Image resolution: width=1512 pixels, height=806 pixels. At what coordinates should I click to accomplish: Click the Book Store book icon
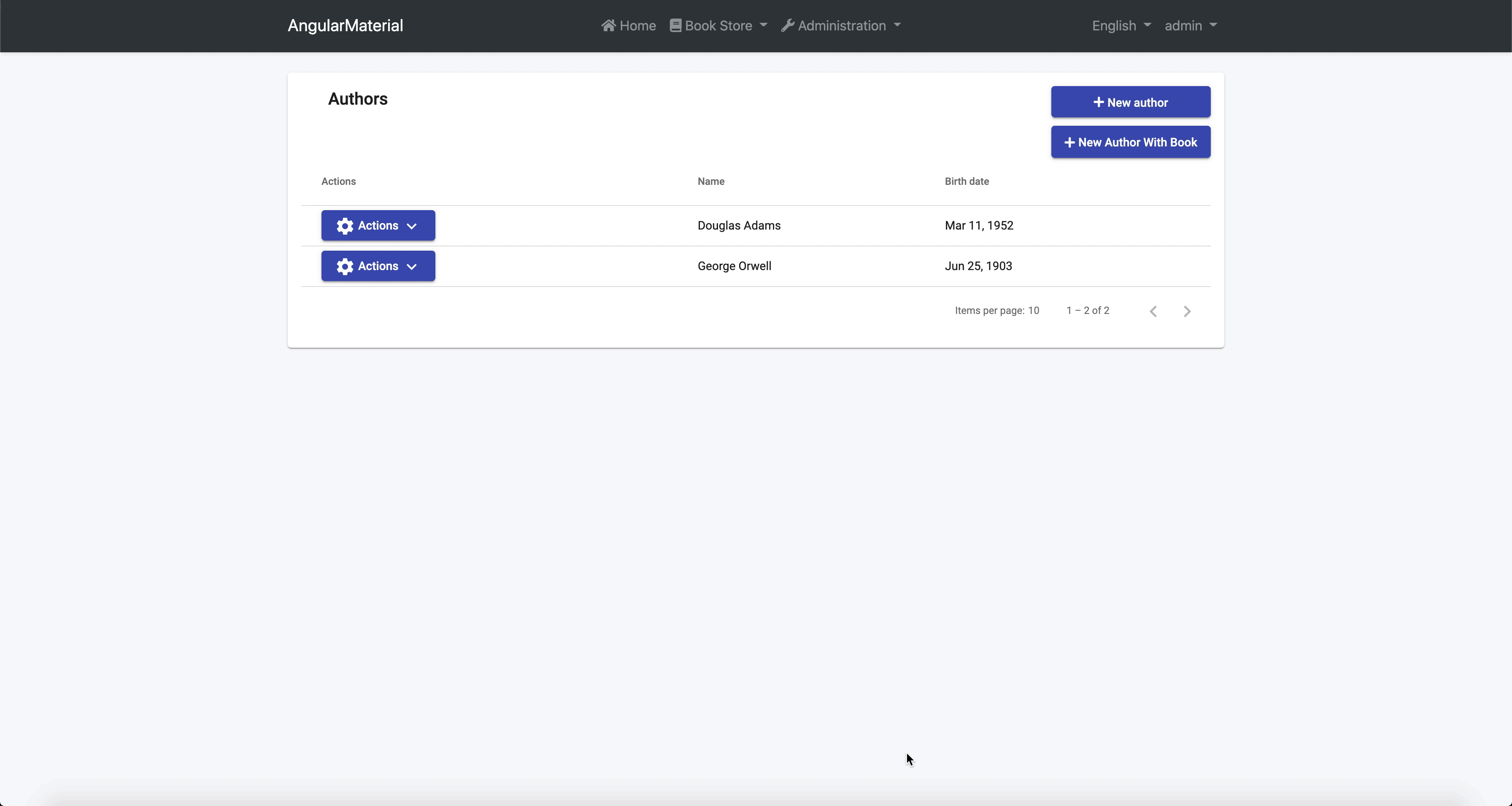coord(675,25)
